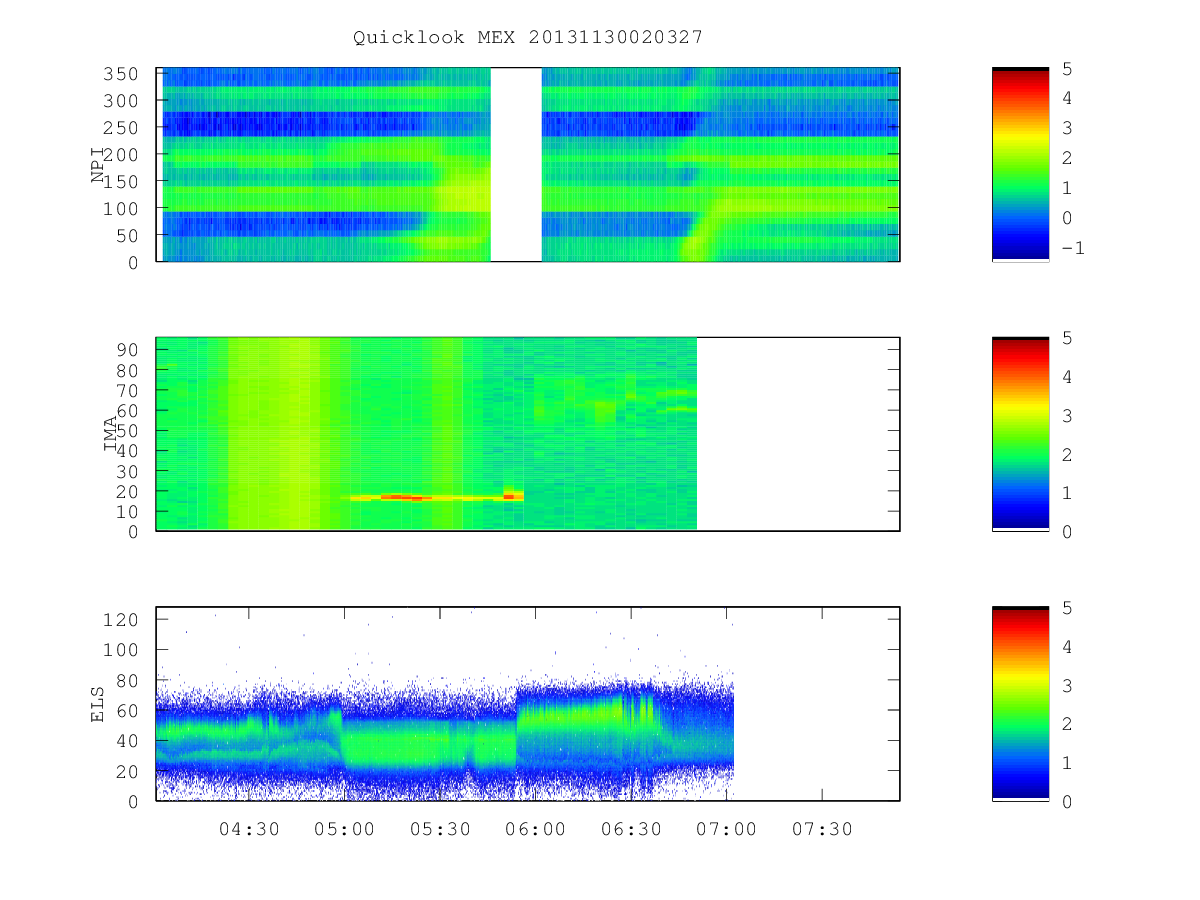Click the ELS panel color scale bar
This screenshot has width=1200, height=900.
1020,703
